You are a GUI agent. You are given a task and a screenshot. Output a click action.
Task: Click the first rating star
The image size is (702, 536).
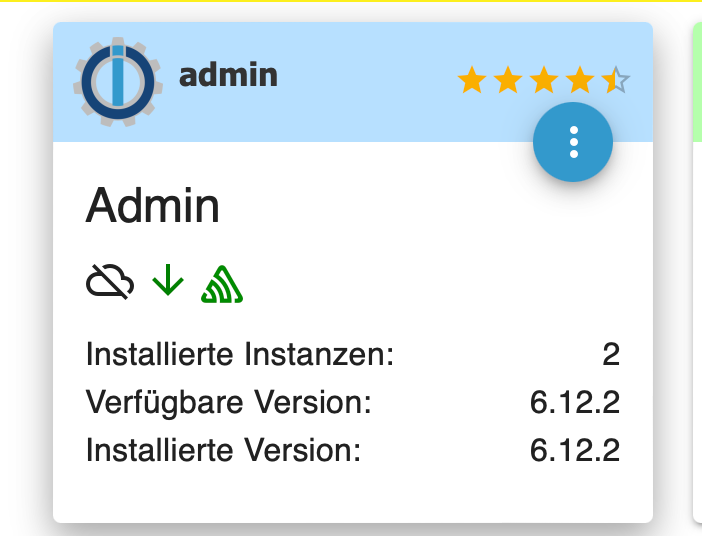(x=472, y=80)
